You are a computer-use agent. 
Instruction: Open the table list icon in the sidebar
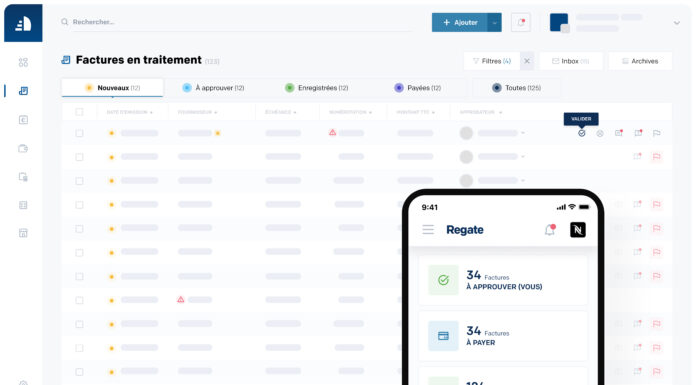coord(24,205)
